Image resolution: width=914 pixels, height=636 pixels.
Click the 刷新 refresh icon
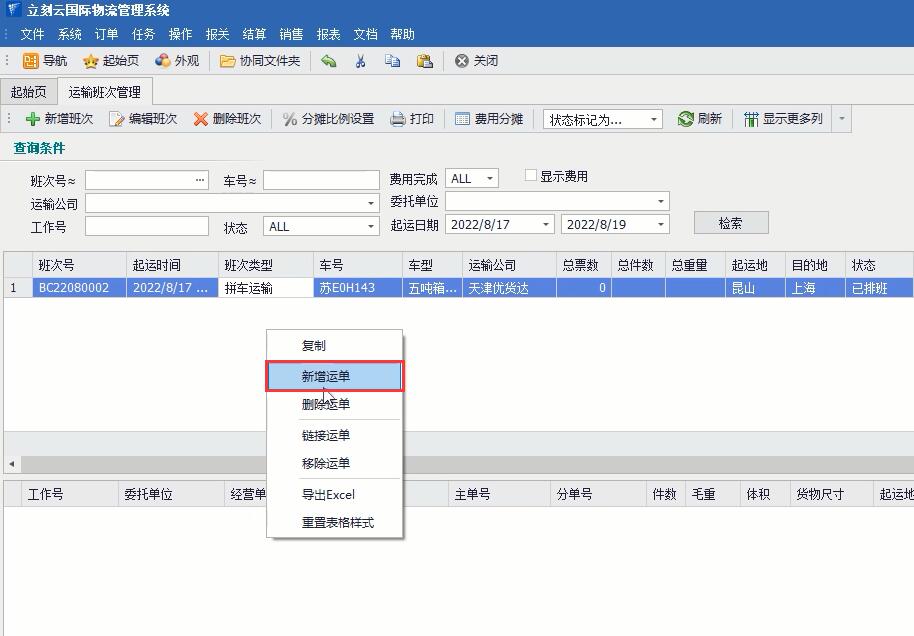[686, 119]
